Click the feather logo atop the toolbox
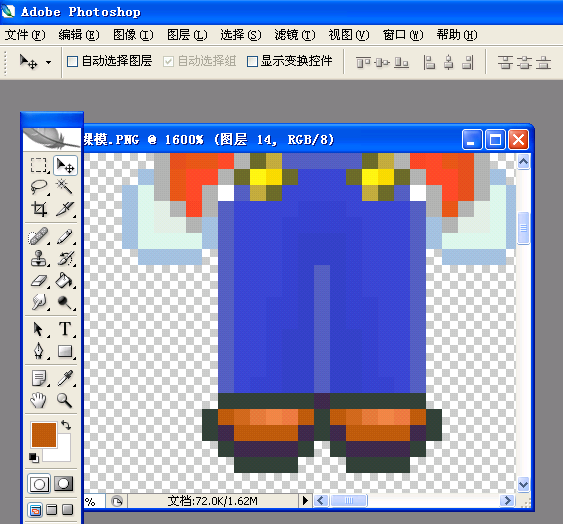Image resolution: width=563 pixels, height=524 pixels. pyautogui.click(x=52, y=139)
